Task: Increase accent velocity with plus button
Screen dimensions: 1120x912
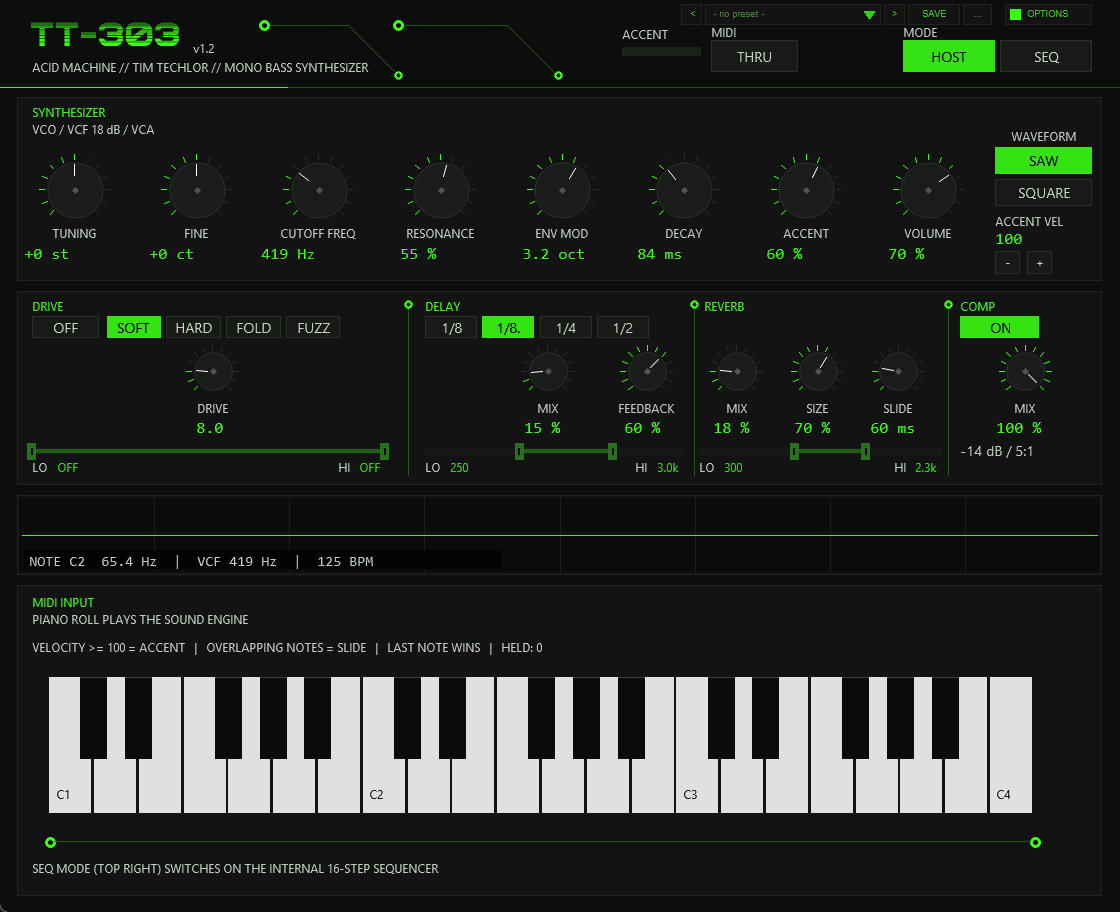Action: pos(1039,263)
